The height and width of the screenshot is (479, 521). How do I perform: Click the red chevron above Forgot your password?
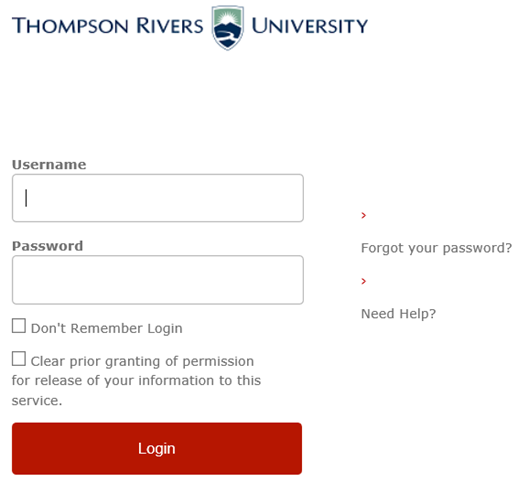pyautogui.click(x=364, y=216)
